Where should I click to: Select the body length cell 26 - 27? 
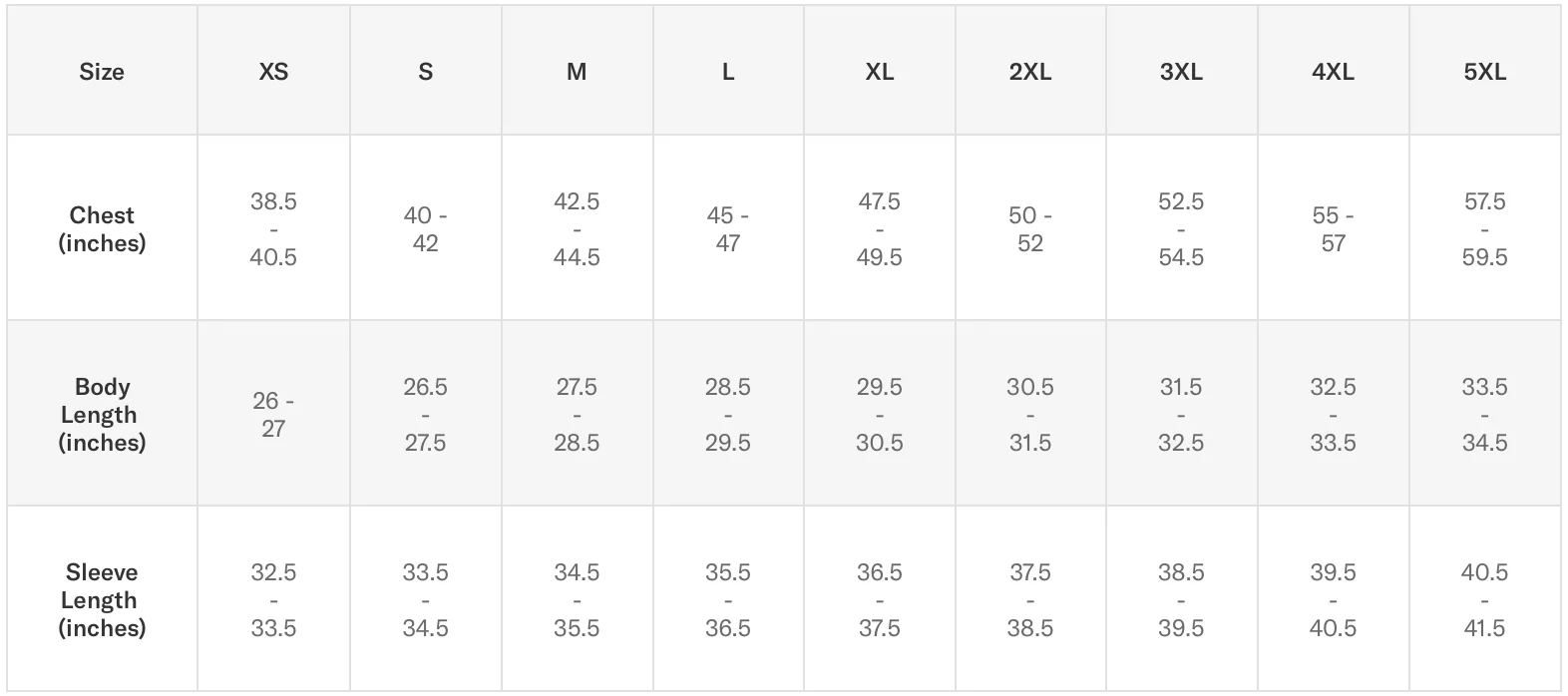(x=273, y=414)
